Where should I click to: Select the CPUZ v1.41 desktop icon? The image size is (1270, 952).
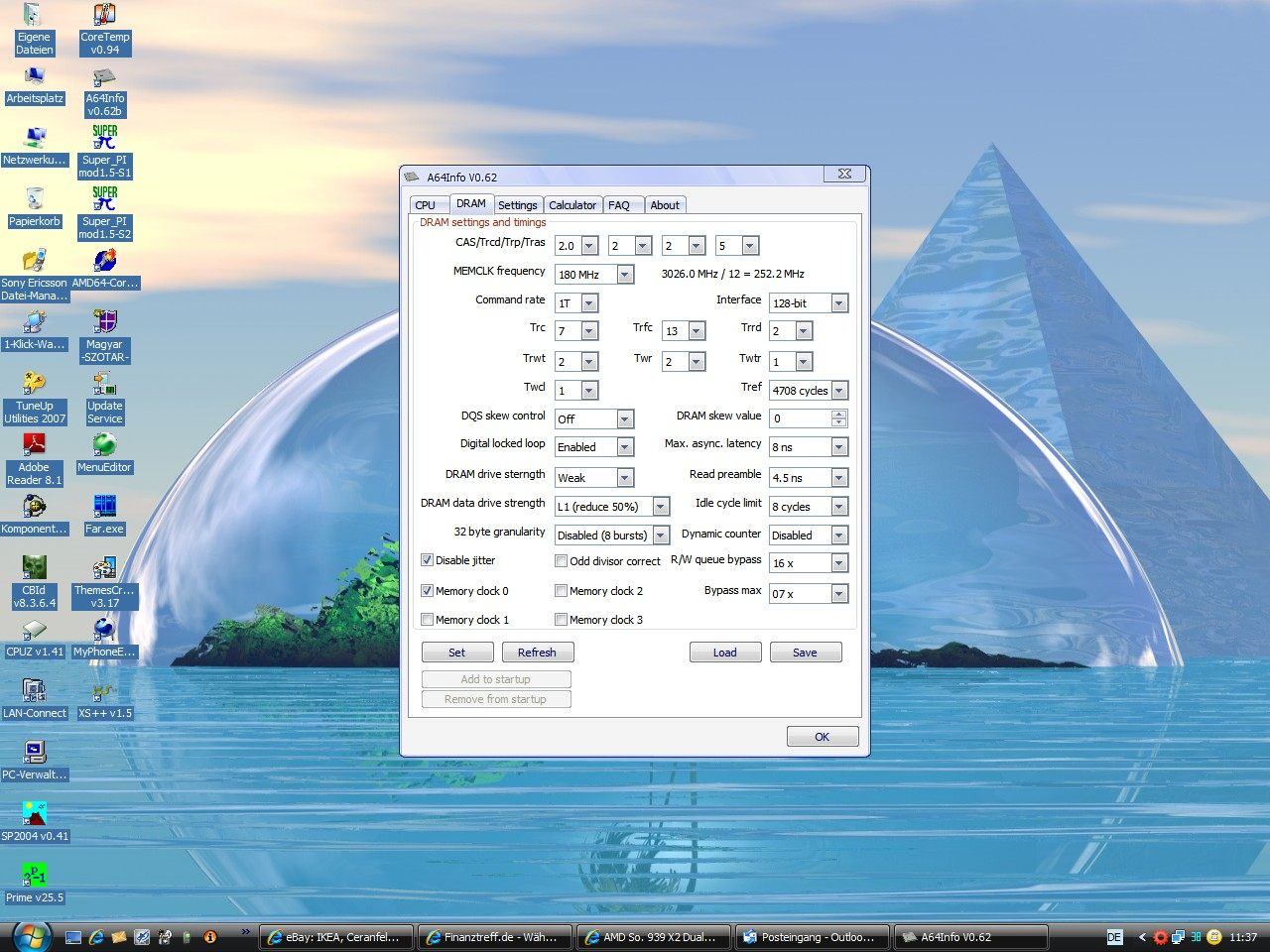pos(35,638)
